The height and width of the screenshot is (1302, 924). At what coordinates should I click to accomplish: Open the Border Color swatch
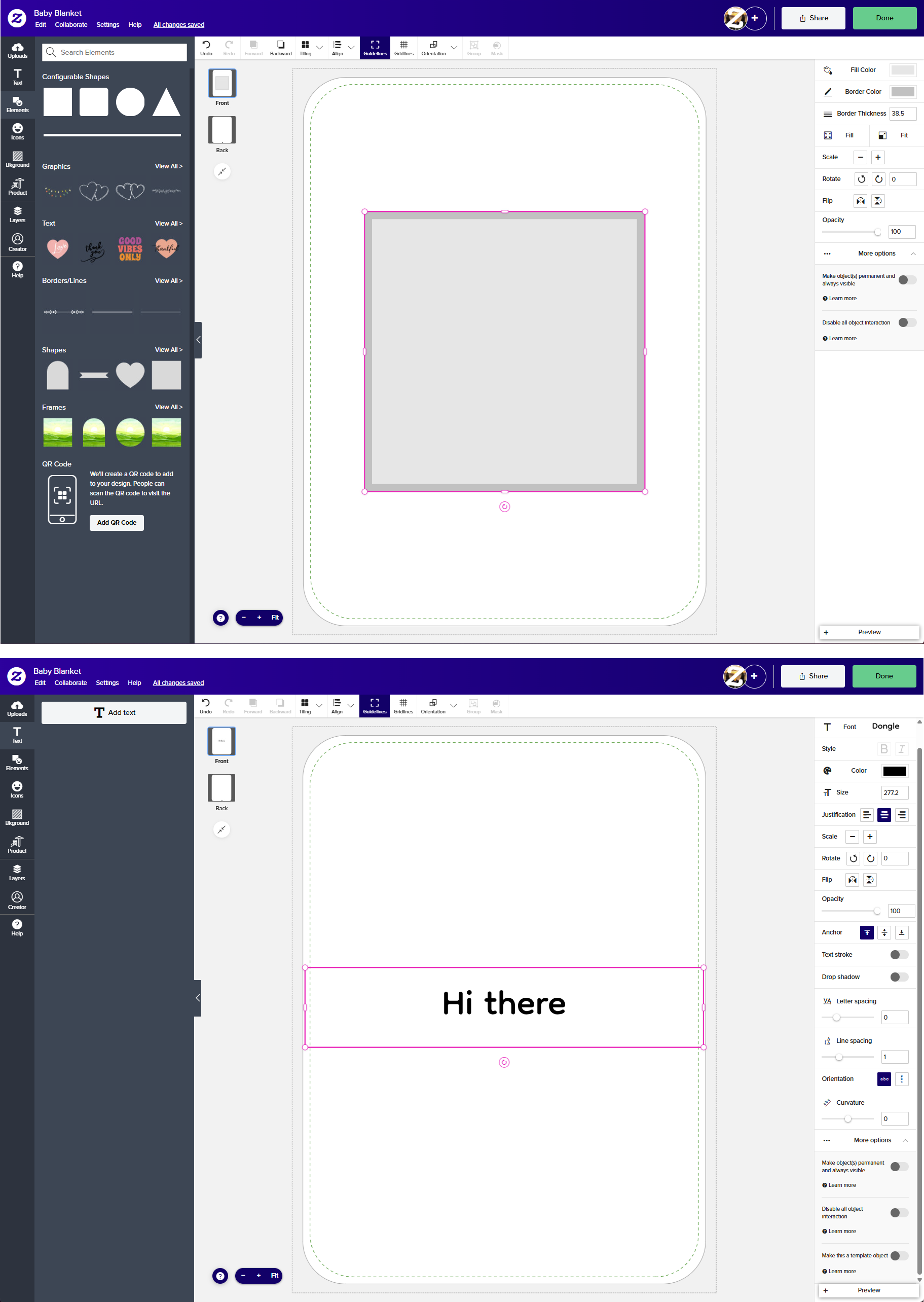[902, 92]
